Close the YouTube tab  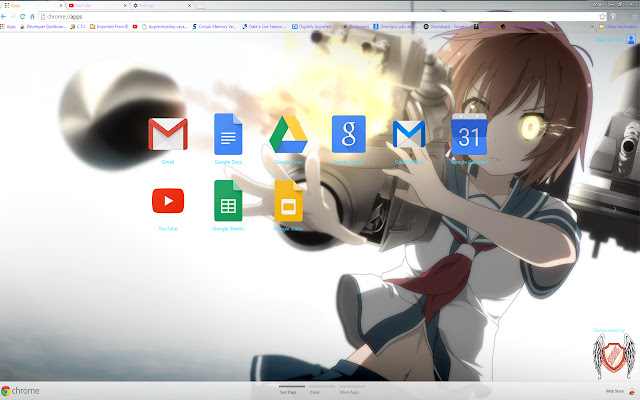[125, 5]
